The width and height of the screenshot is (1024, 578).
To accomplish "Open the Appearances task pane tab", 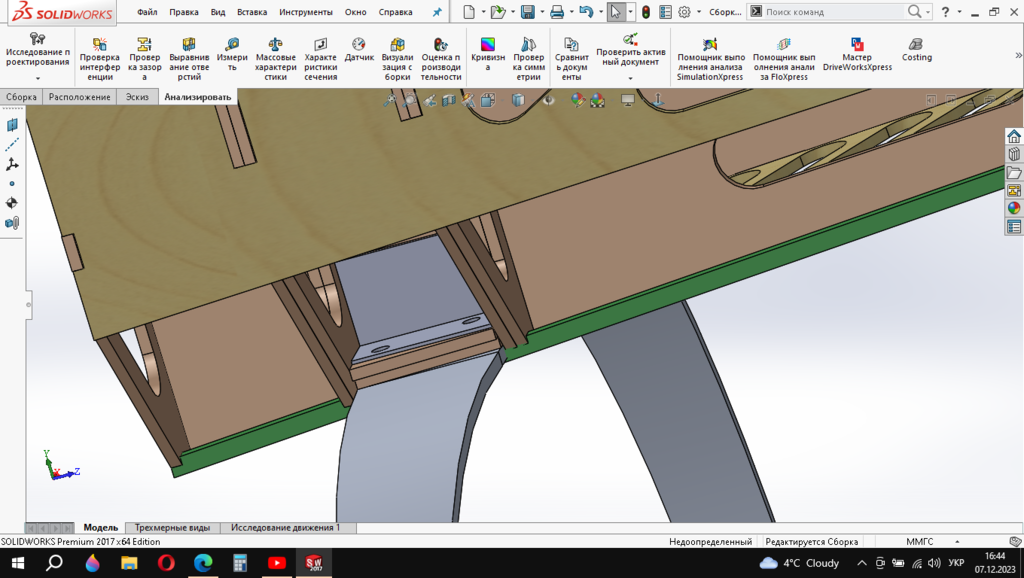I will click(1014, 209).
